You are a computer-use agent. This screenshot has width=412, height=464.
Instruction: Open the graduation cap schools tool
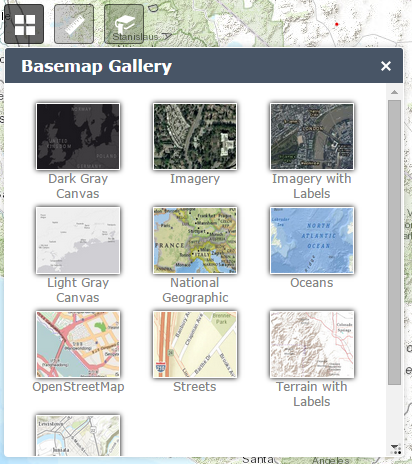(x=124, y=24)
